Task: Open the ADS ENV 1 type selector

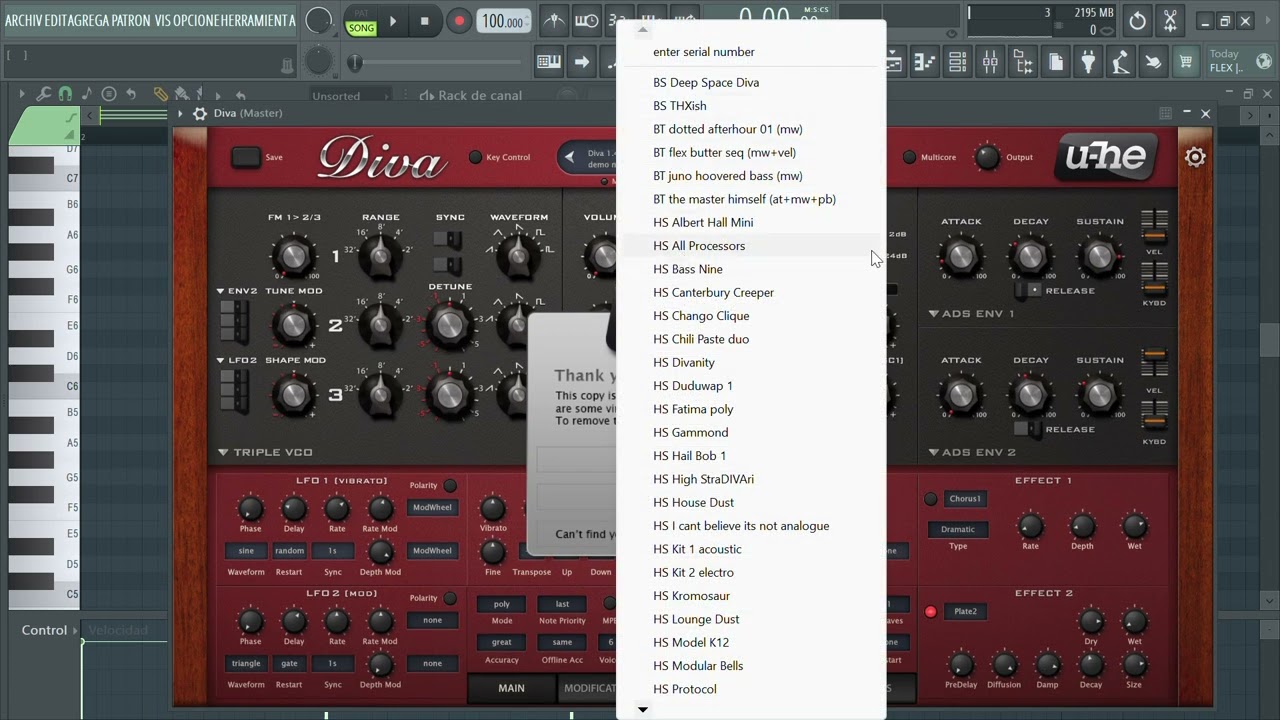Action: click(x=971, y=313)
